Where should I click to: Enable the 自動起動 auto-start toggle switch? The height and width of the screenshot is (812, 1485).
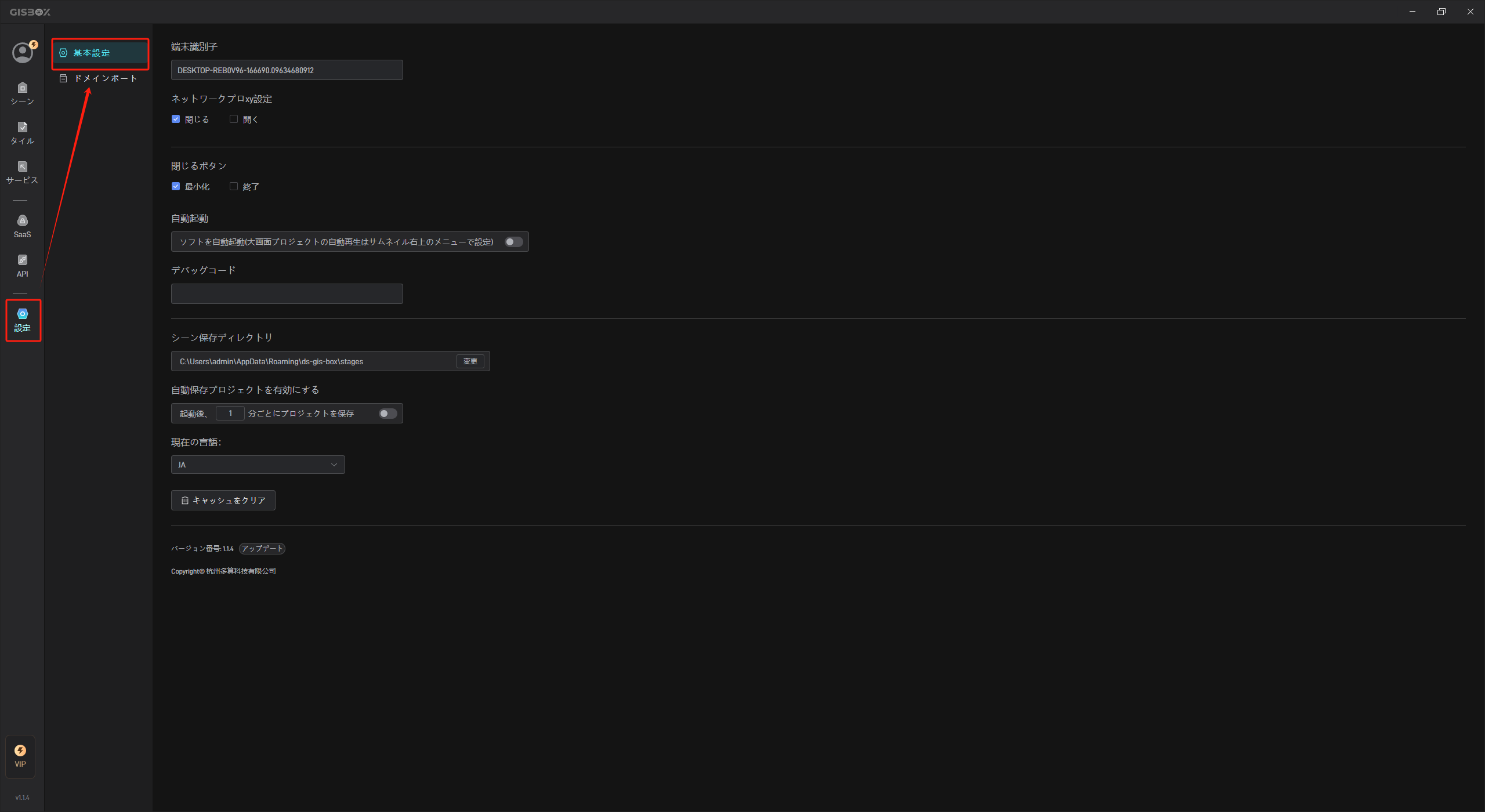pos(513,242)
